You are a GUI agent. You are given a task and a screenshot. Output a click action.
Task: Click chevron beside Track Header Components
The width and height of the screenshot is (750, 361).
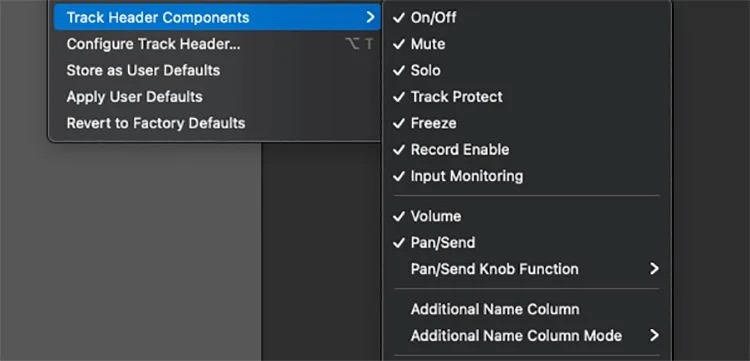click(x=370, y=18)
